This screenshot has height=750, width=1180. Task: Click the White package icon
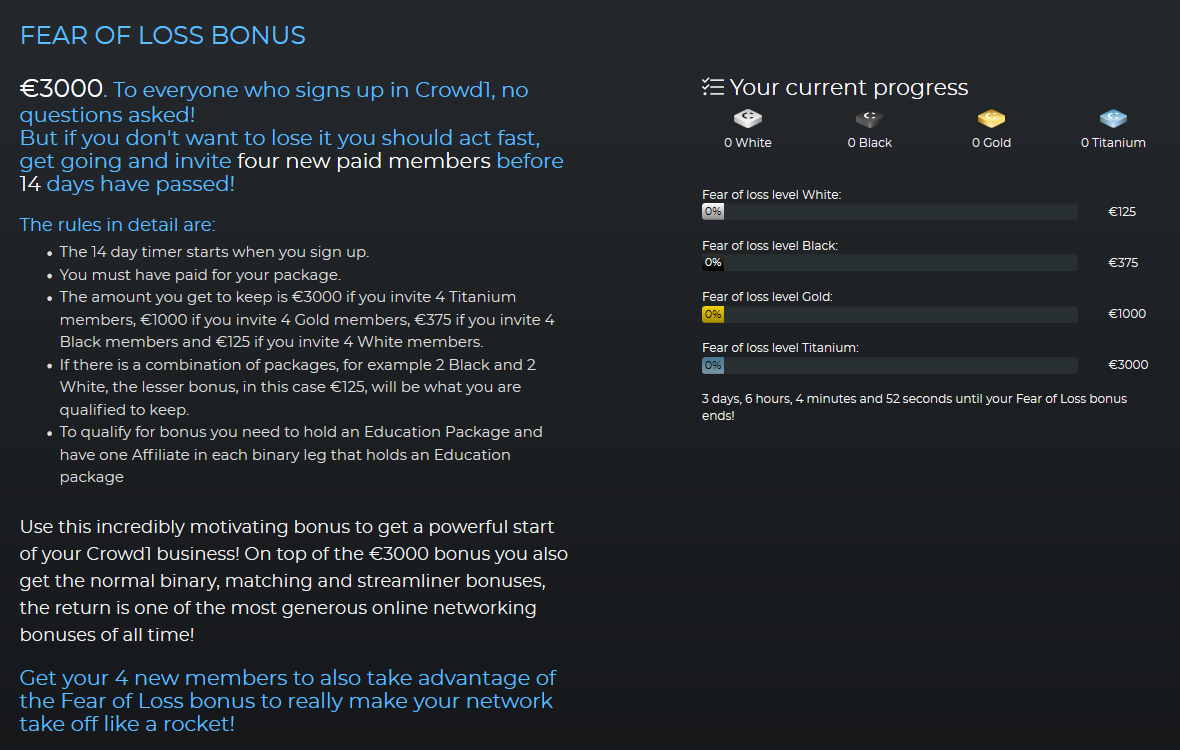[x=747, y=118]
